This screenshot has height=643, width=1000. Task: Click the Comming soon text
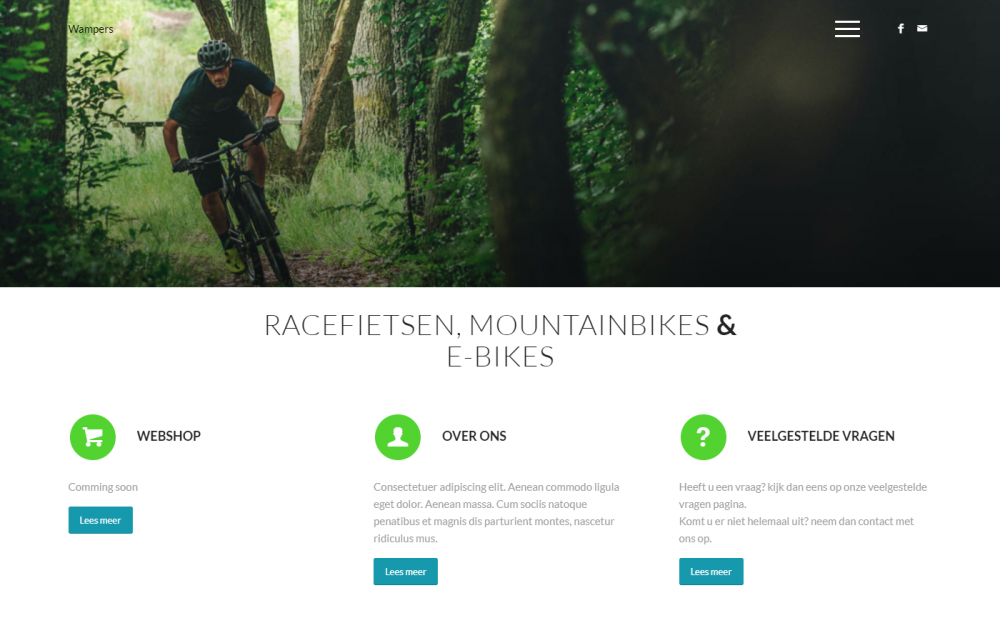click(x=103, y=487)
